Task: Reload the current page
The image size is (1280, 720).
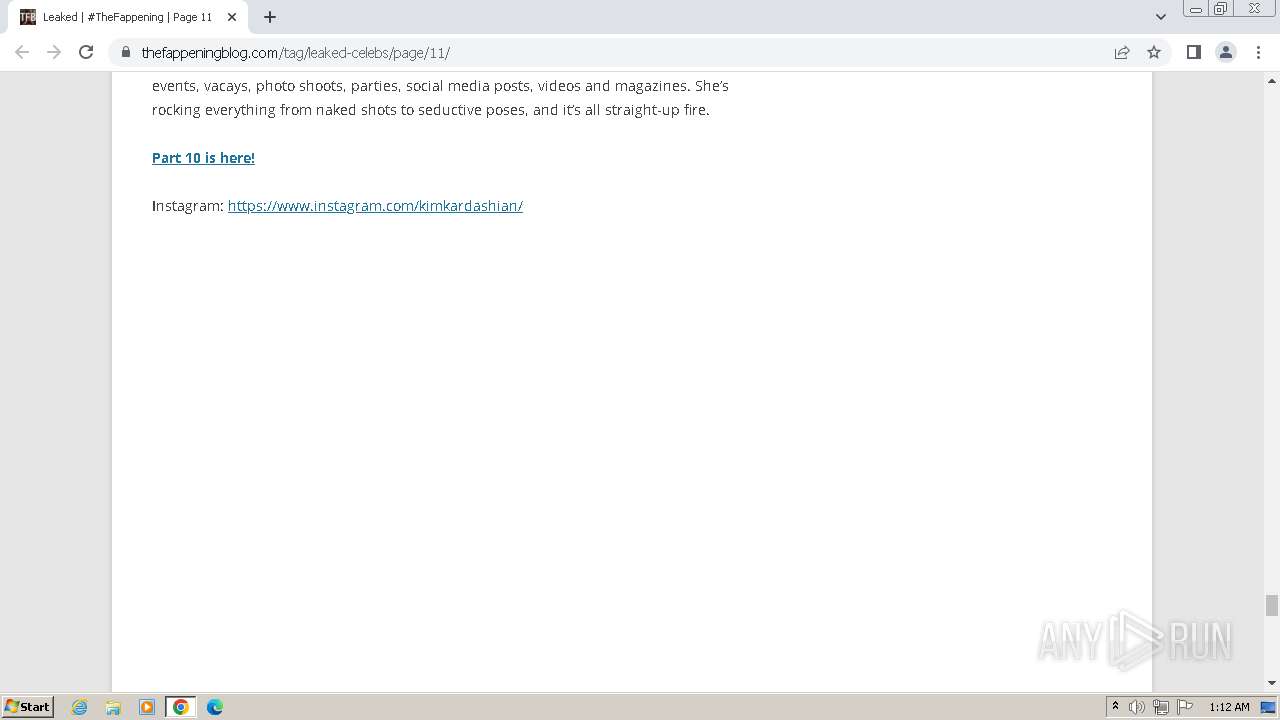Action: (x=86, y=52)
